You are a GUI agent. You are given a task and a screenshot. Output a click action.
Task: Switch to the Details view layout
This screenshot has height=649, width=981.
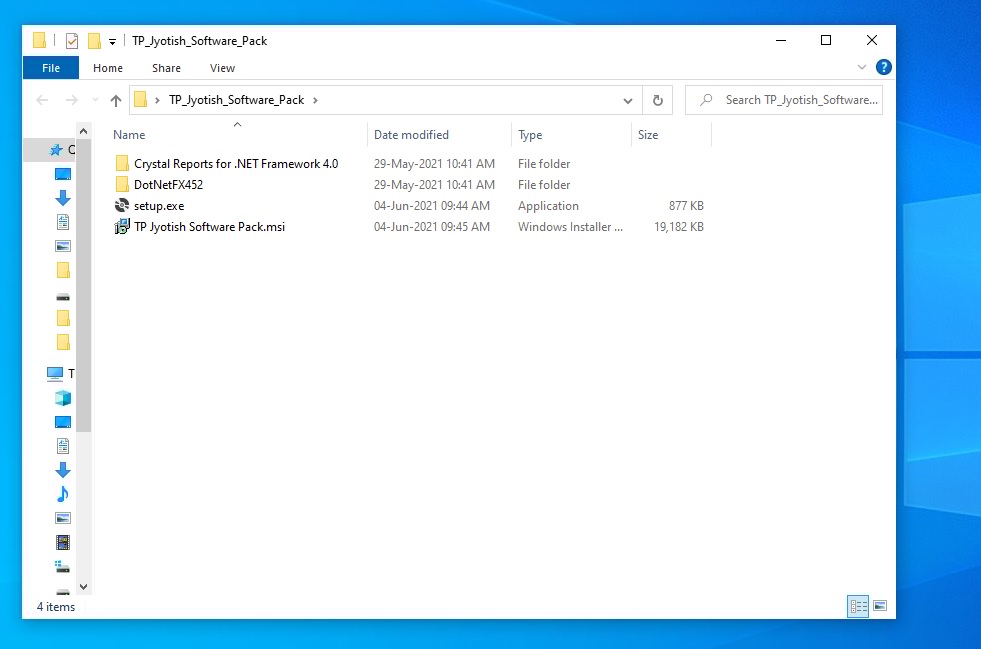[x=858, y=606]
